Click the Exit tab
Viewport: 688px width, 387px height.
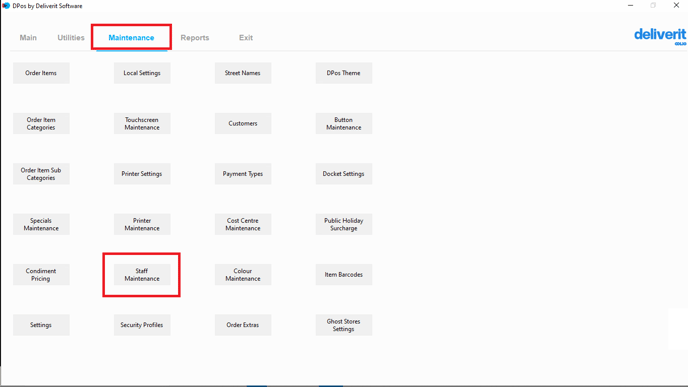246,38
